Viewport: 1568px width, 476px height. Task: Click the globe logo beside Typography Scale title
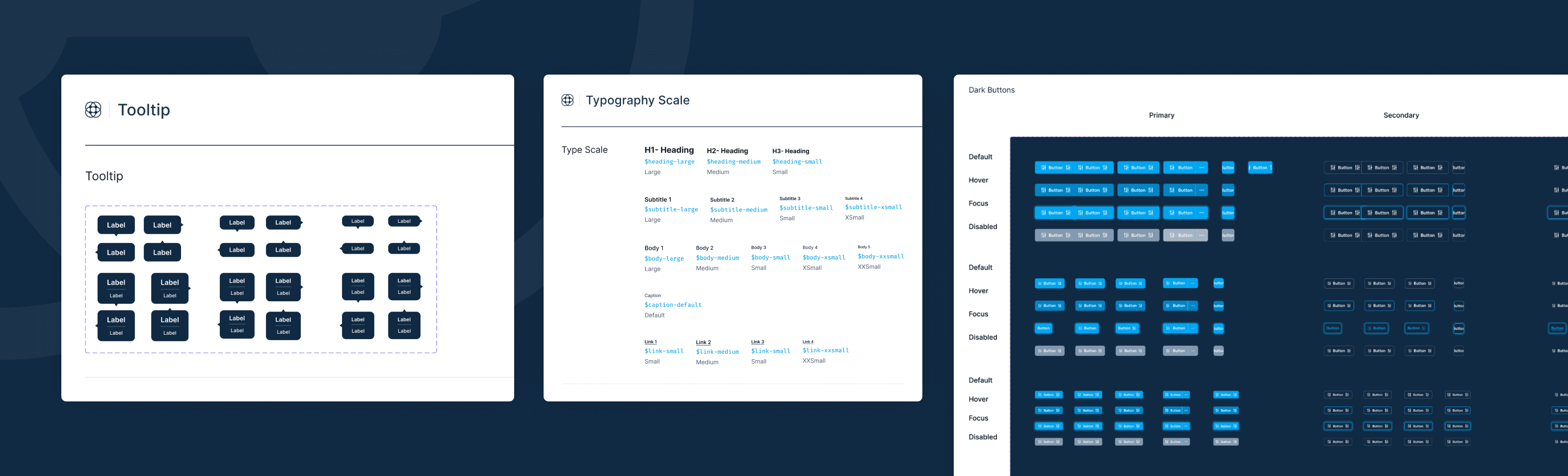click(567, 100)
